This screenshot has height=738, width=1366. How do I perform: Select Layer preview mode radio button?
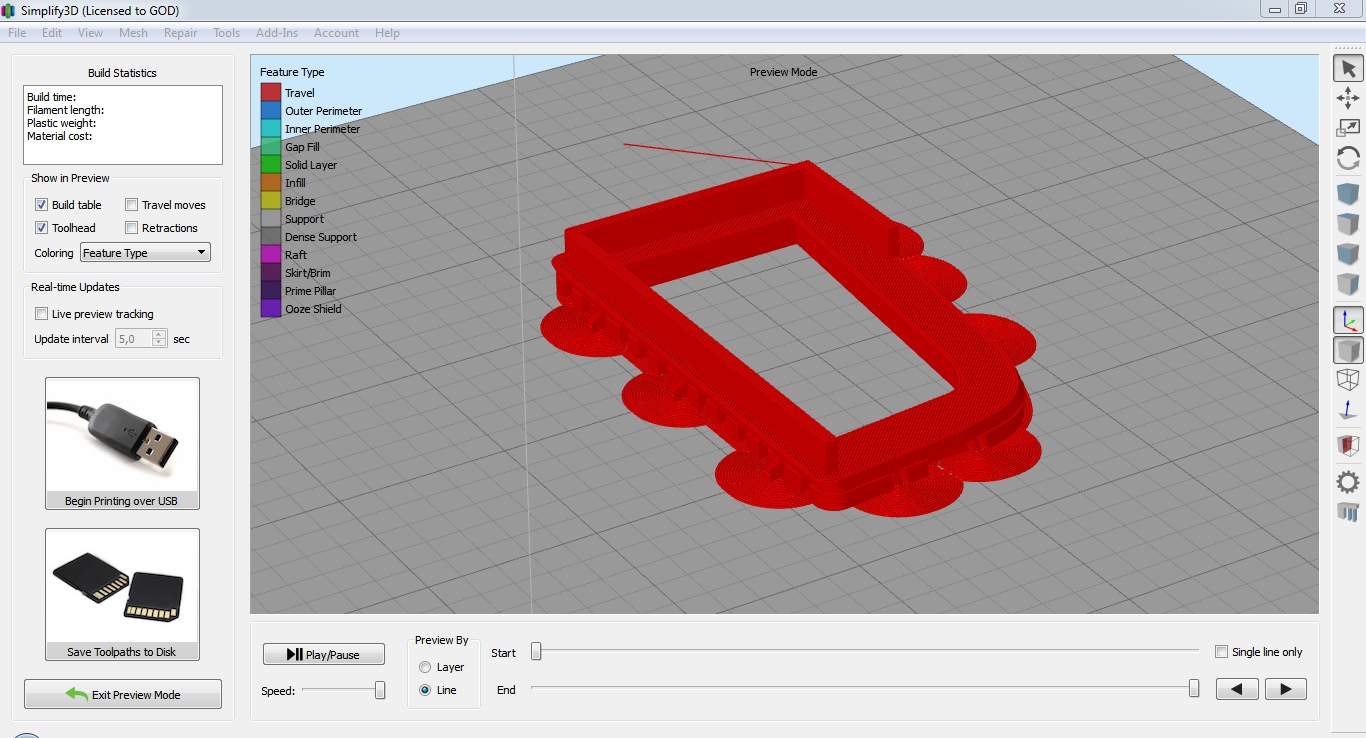426,667
